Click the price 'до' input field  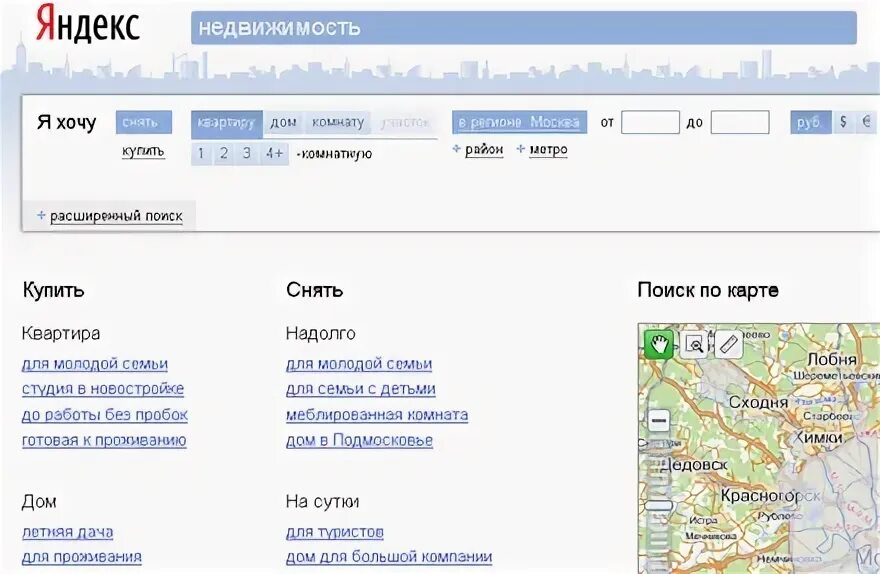tap(740, 122)
